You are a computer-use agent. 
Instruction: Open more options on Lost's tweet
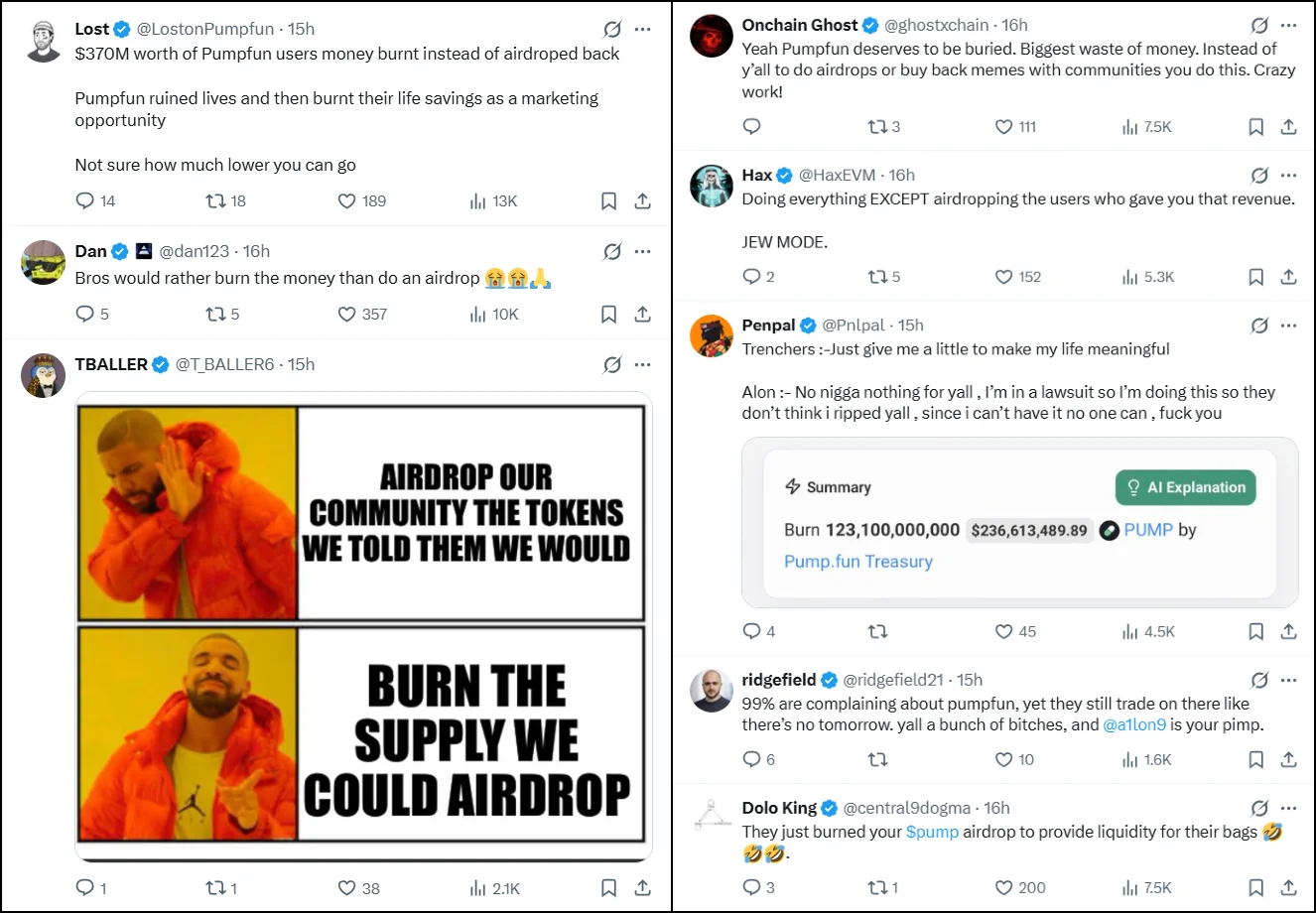[x=643, y=29]
